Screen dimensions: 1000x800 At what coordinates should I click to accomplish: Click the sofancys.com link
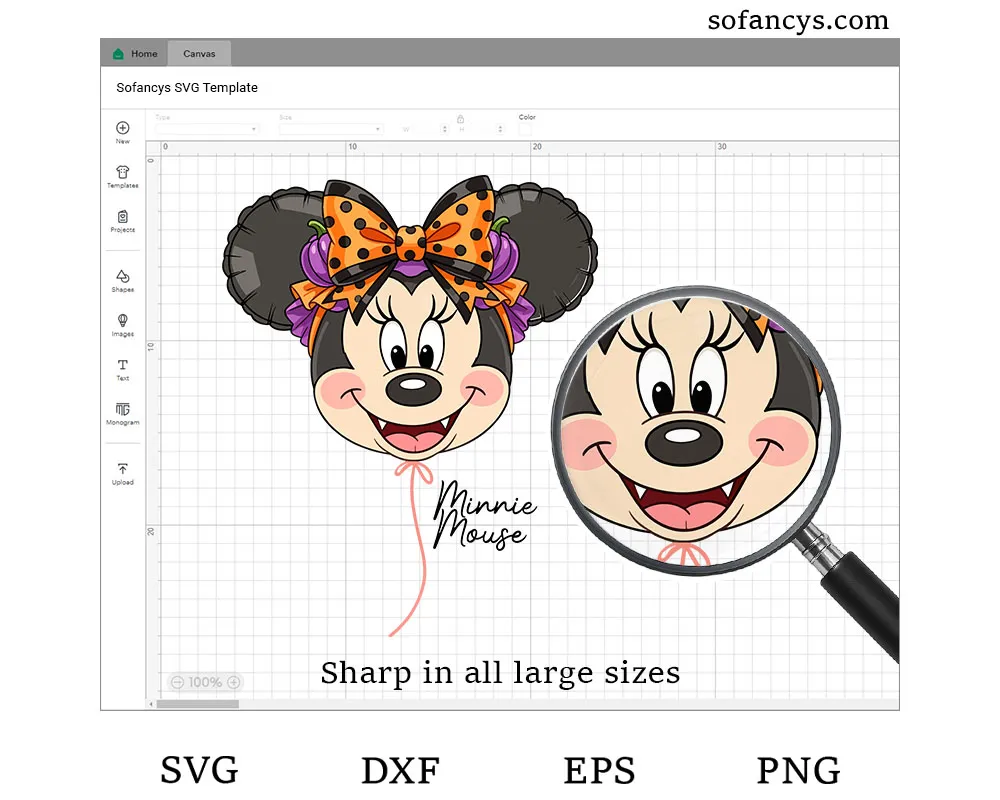coord(798,20)
